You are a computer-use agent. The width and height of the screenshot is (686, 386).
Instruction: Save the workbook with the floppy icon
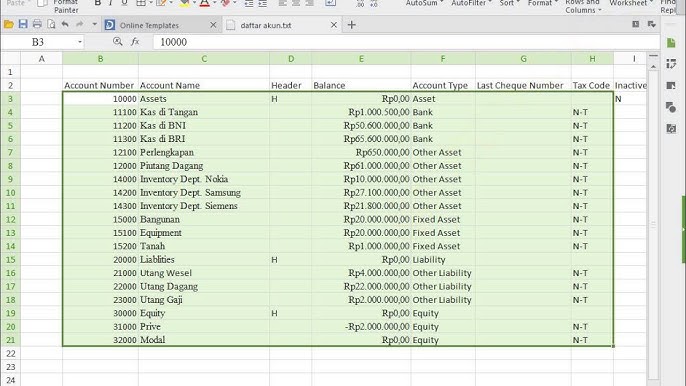coord(23,25)
